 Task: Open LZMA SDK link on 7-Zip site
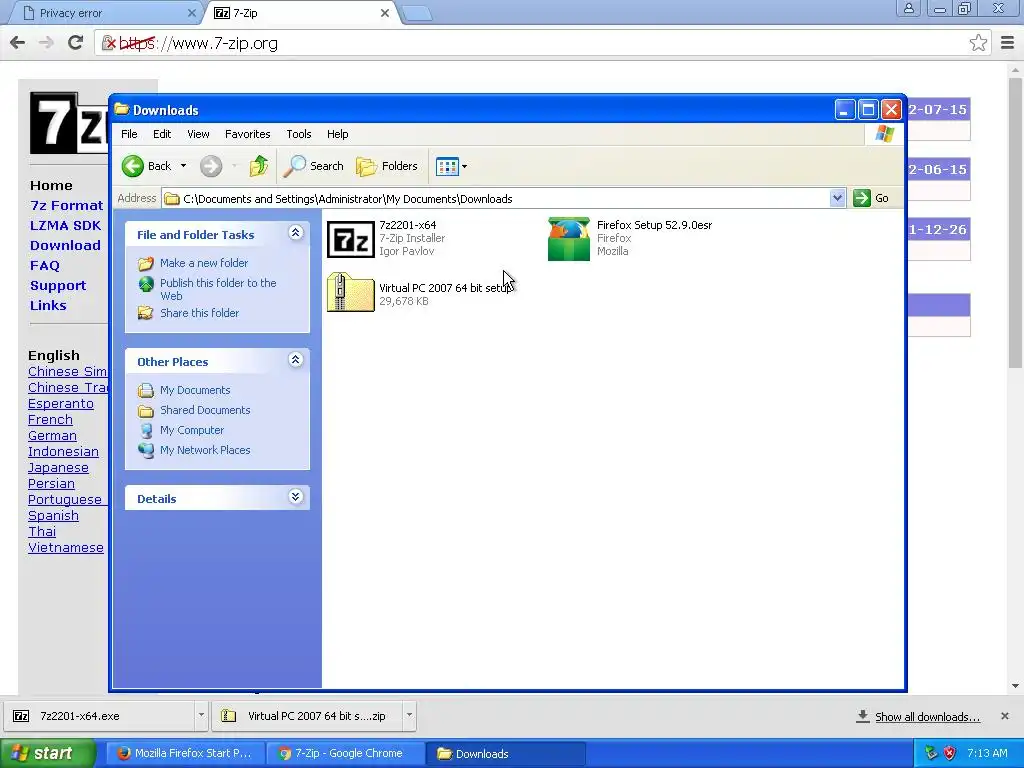(x=65, y=225)
